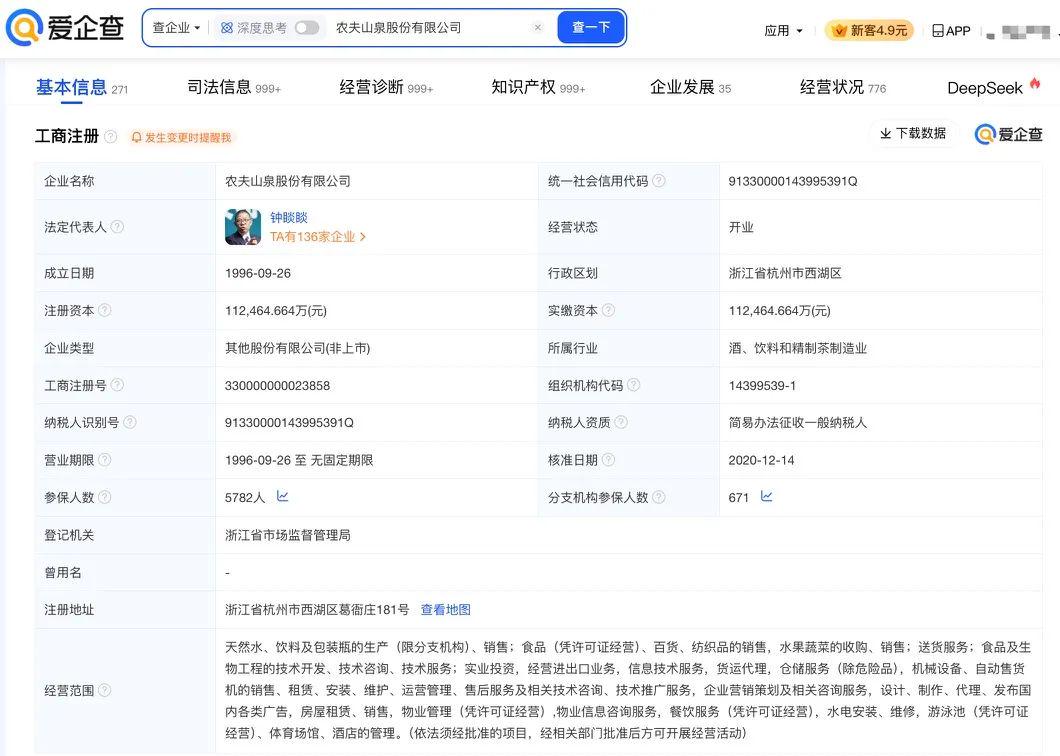Viewport: 1060px width, 756px height.
Task: Click the help icon next to 参保人数
Action: tap(105, 497)
